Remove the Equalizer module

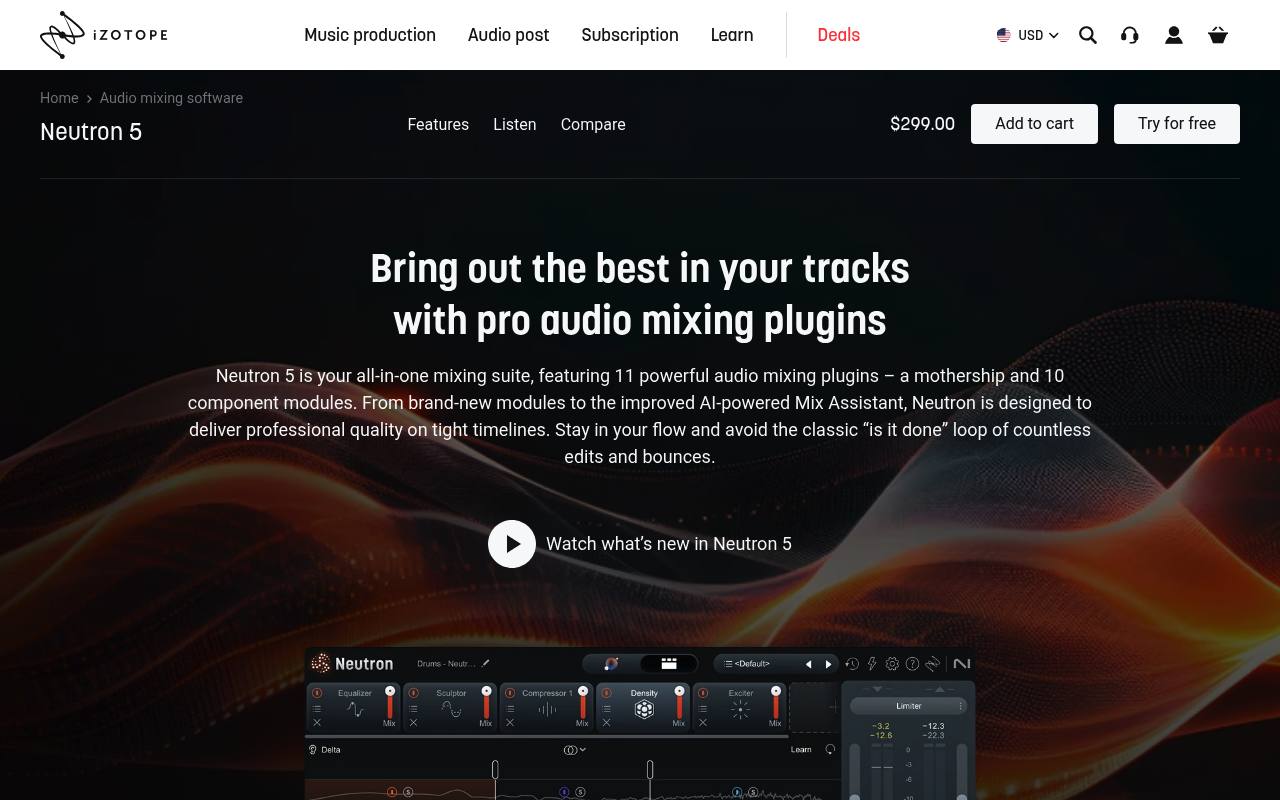point(317,723)
